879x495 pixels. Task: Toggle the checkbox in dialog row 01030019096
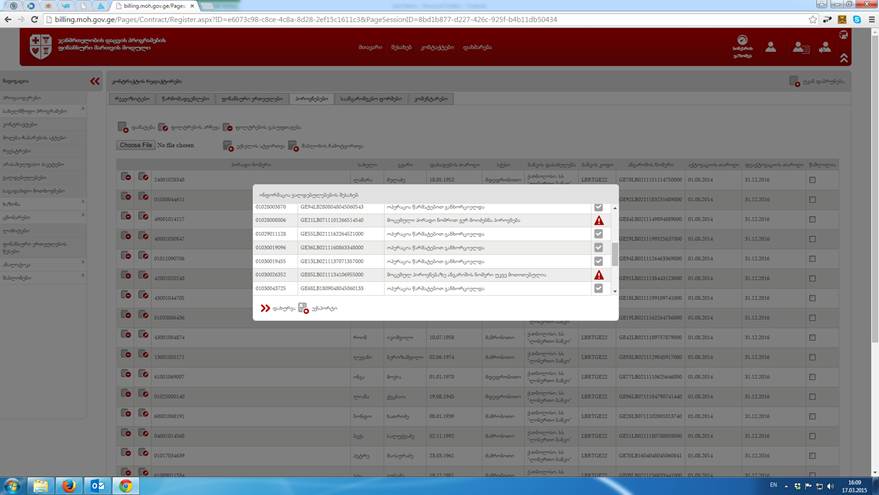[598, 247]
